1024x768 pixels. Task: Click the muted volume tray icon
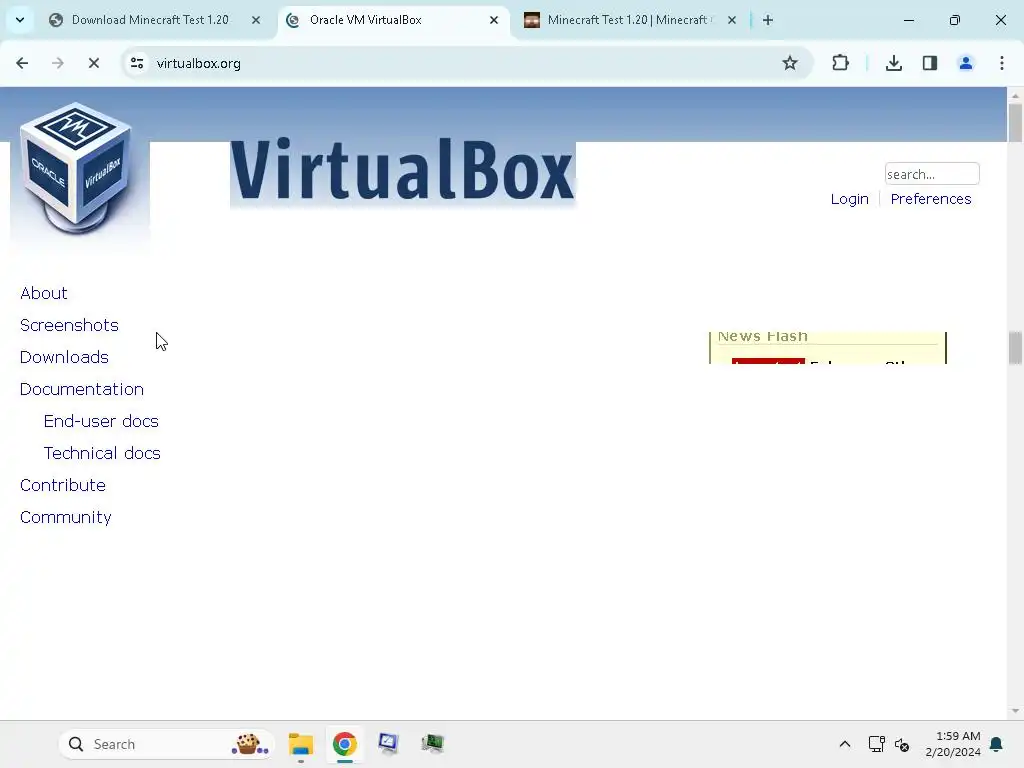[902, 744]
